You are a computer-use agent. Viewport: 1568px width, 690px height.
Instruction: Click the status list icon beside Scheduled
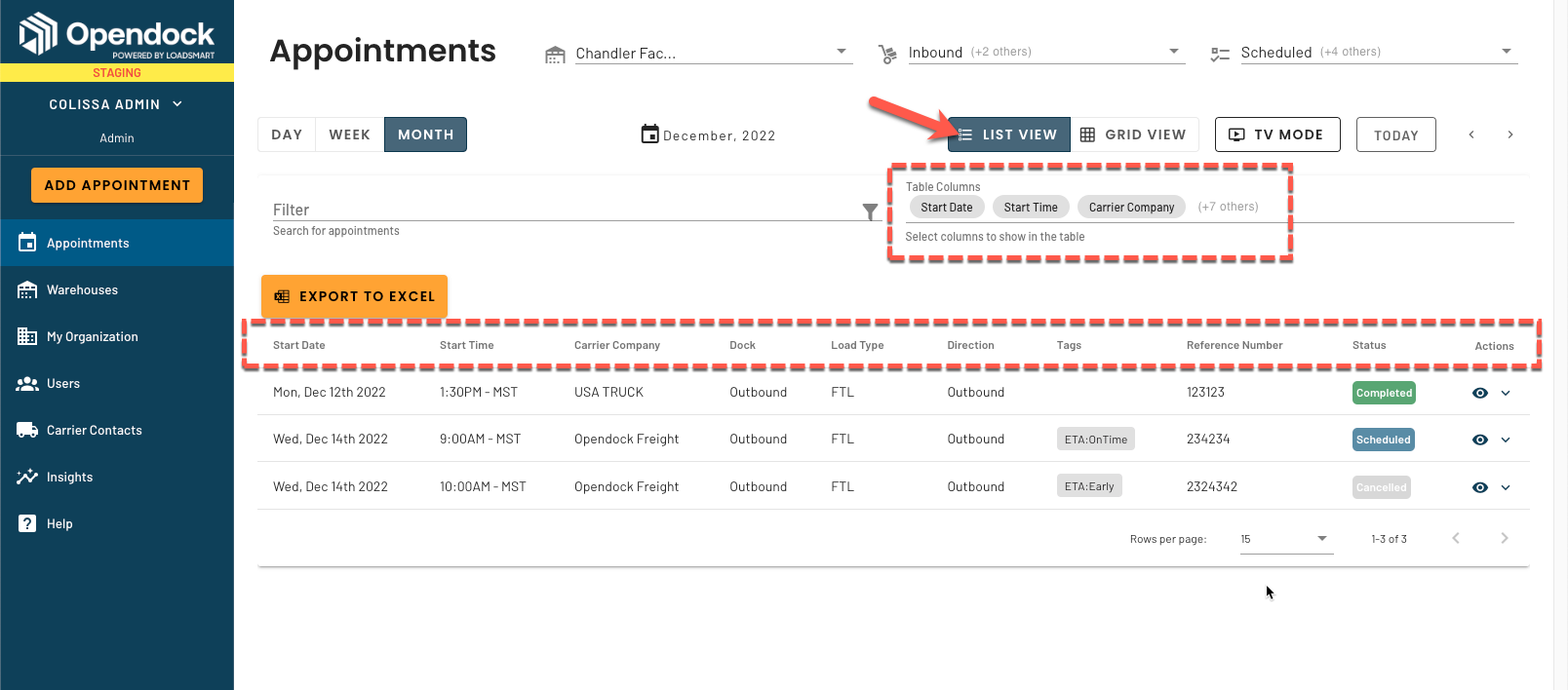point(1220,55)
